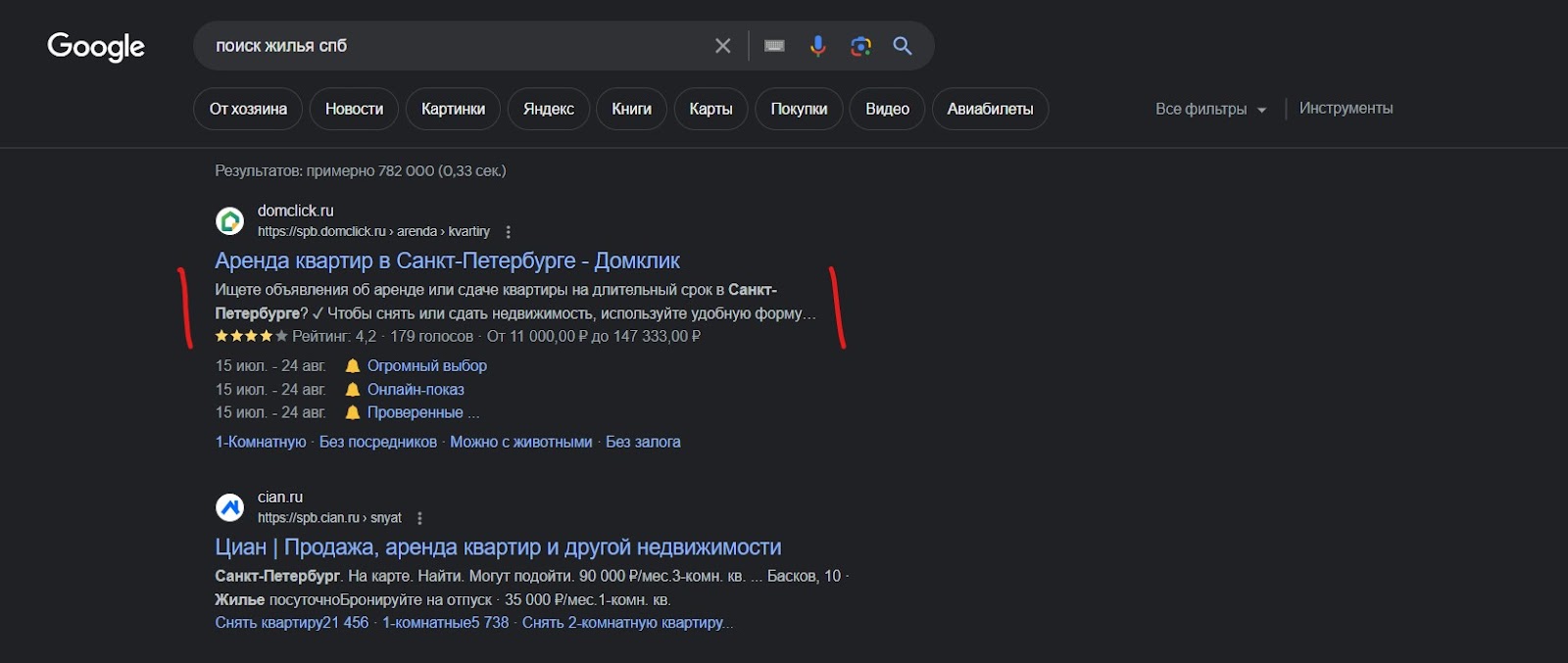Select the От хозяина filter chip
Viewport: 1568px width, 663px height.
[248, 109]
